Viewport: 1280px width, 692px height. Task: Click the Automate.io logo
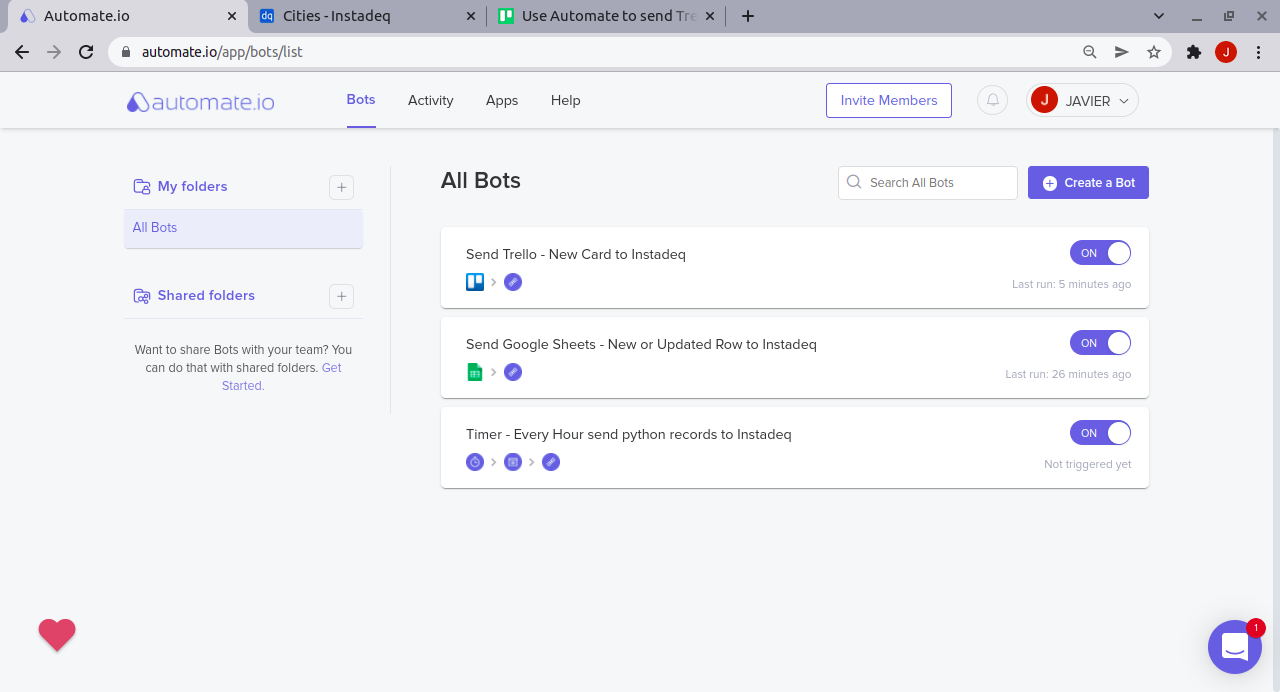[200, 102]
